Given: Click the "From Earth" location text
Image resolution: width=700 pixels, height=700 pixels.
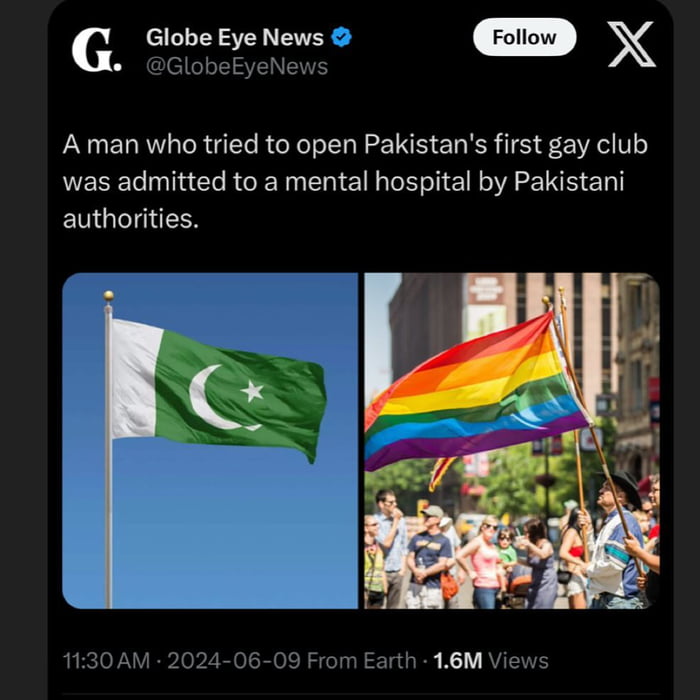Looking at the screenshot, I should coord(362,661).
